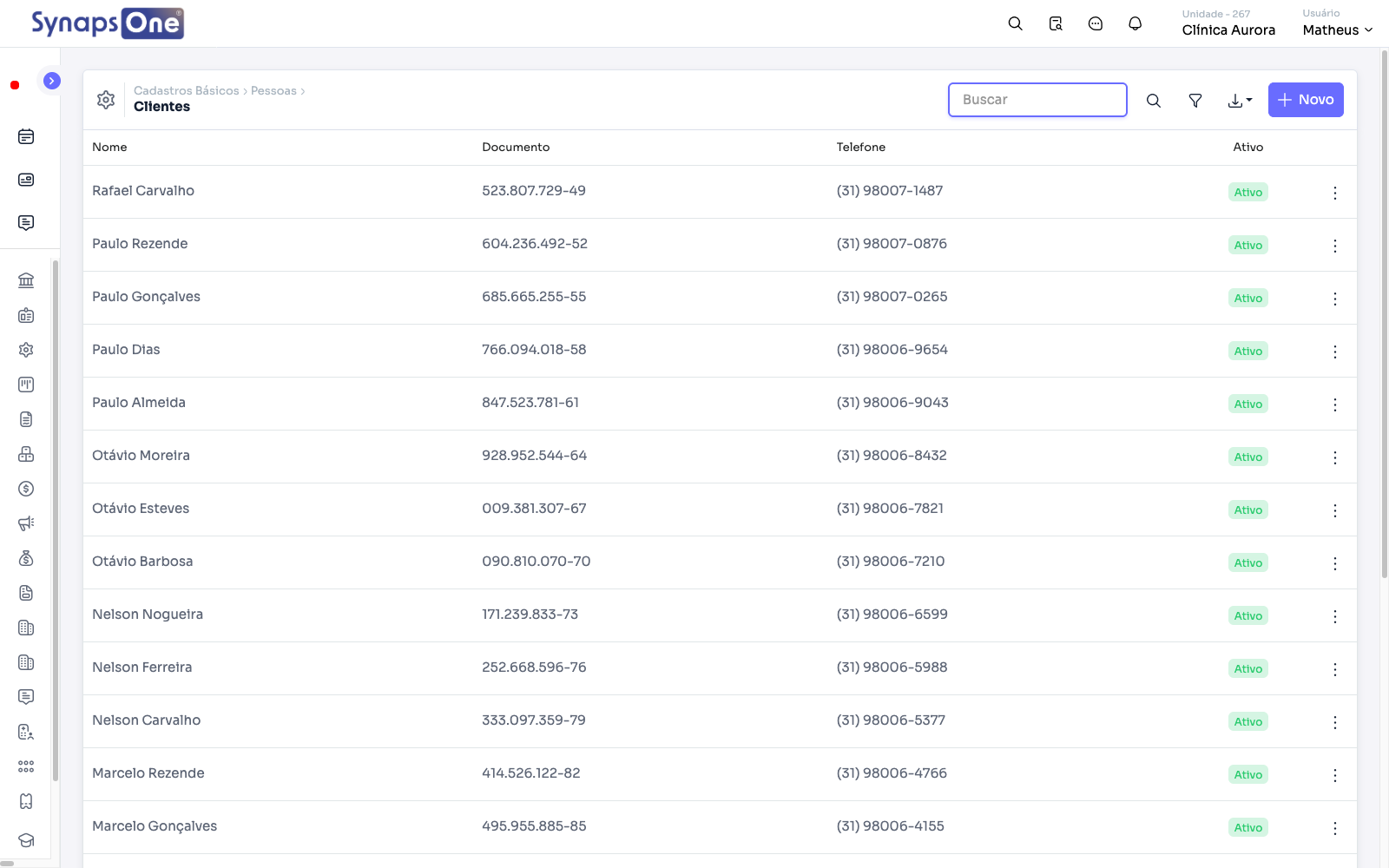Viewport: 1389px width, 868px height.
Task: Select the Clínica Aurora unit selector
Action: click(1228, 23)
